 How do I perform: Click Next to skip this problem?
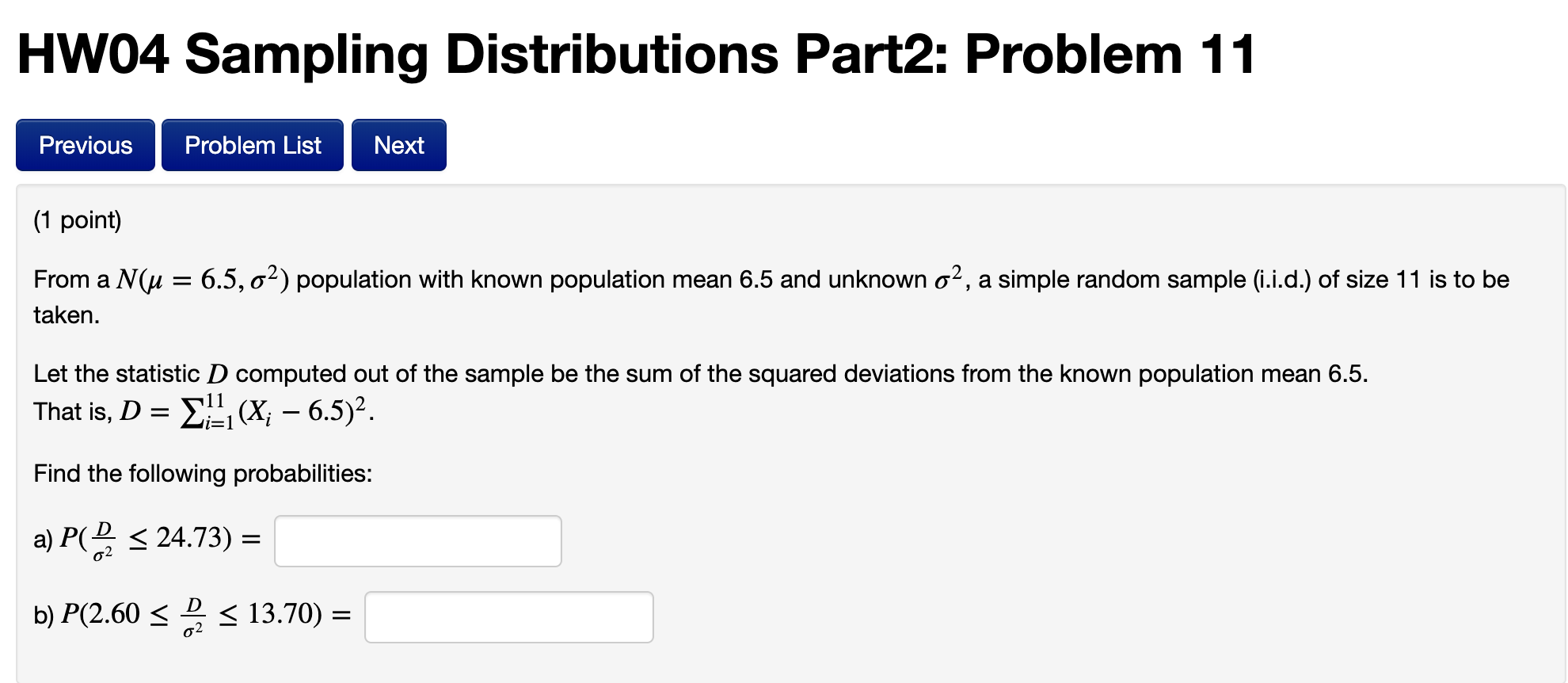click(398, 145)
